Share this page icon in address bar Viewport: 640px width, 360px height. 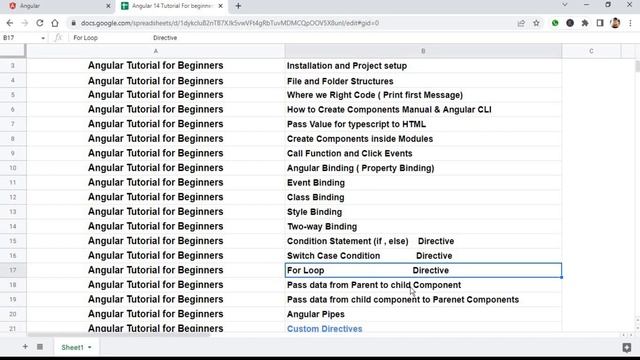pos(521,23)
